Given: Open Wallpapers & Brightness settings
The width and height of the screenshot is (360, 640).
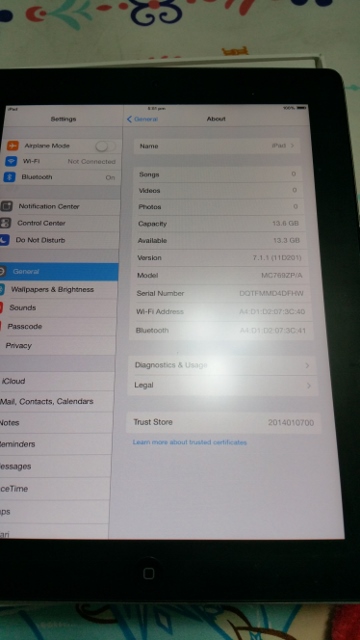Looking at the screenshot, I should [x=58, y=289].
